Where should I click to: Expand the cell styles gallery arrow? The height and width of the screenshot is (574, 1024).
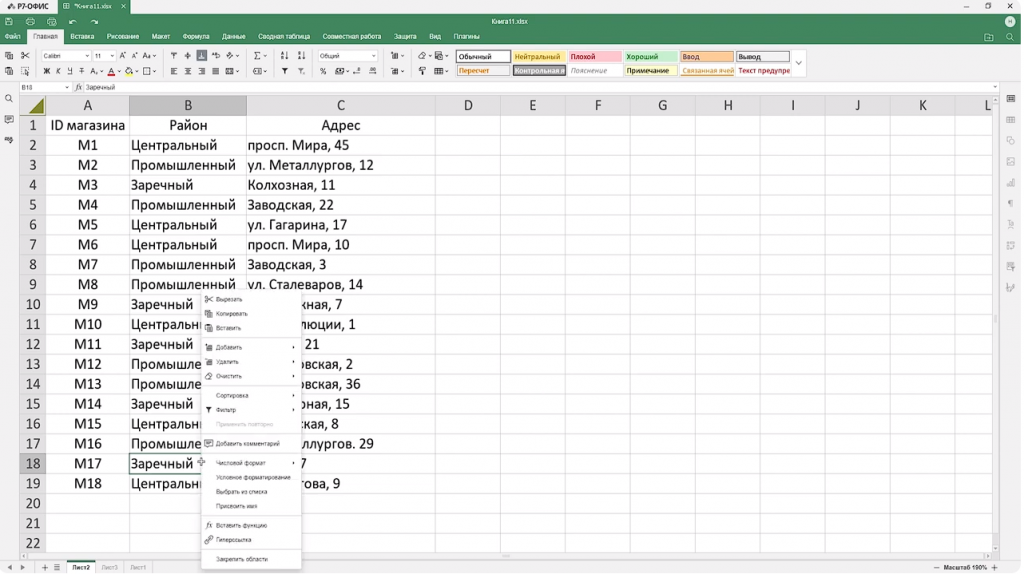[799, 63]
